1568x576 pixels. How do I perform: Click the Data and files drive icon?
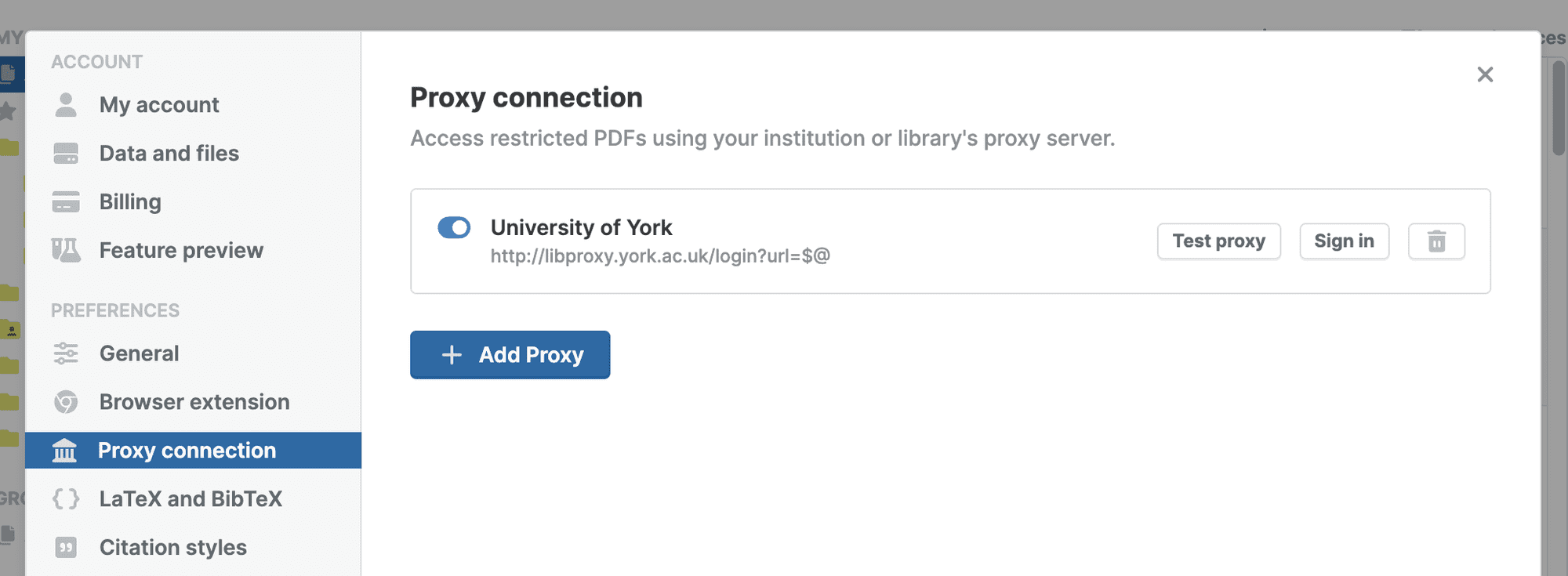(66, 154)
